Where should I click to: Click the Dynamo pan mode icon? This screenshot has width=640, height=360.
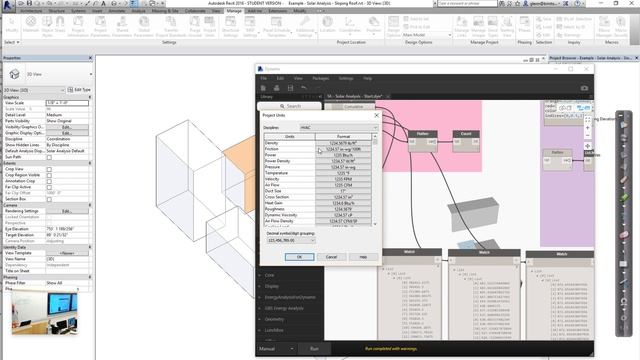(588, 146)
